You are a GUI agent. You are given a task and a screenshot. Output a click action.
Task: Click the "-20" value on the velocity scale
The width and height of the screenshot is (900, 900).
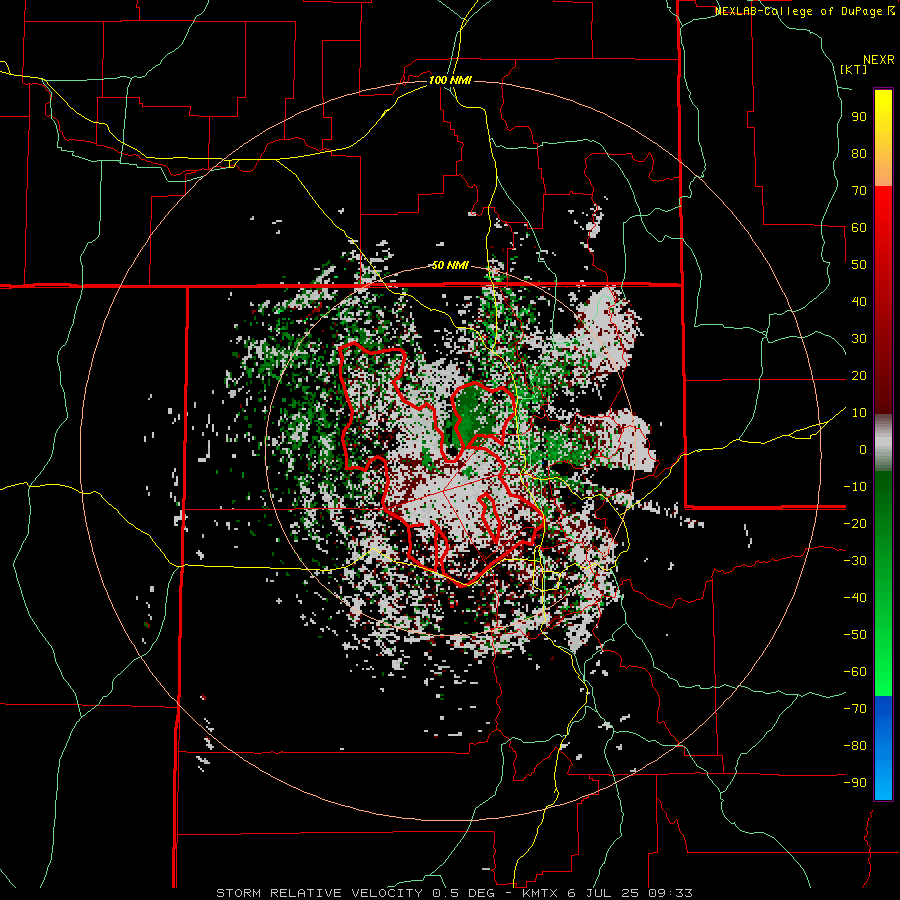click(x=855, y=524)
